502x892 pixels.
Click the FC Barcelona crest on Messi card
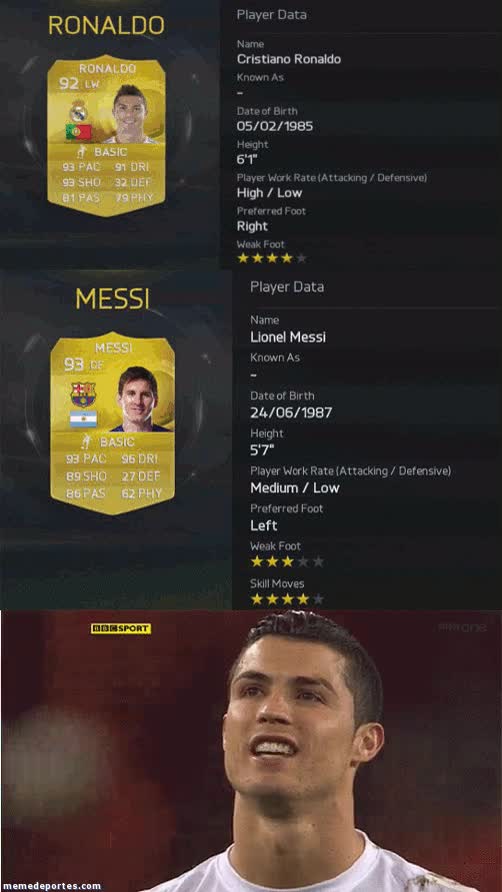(83, 394)
